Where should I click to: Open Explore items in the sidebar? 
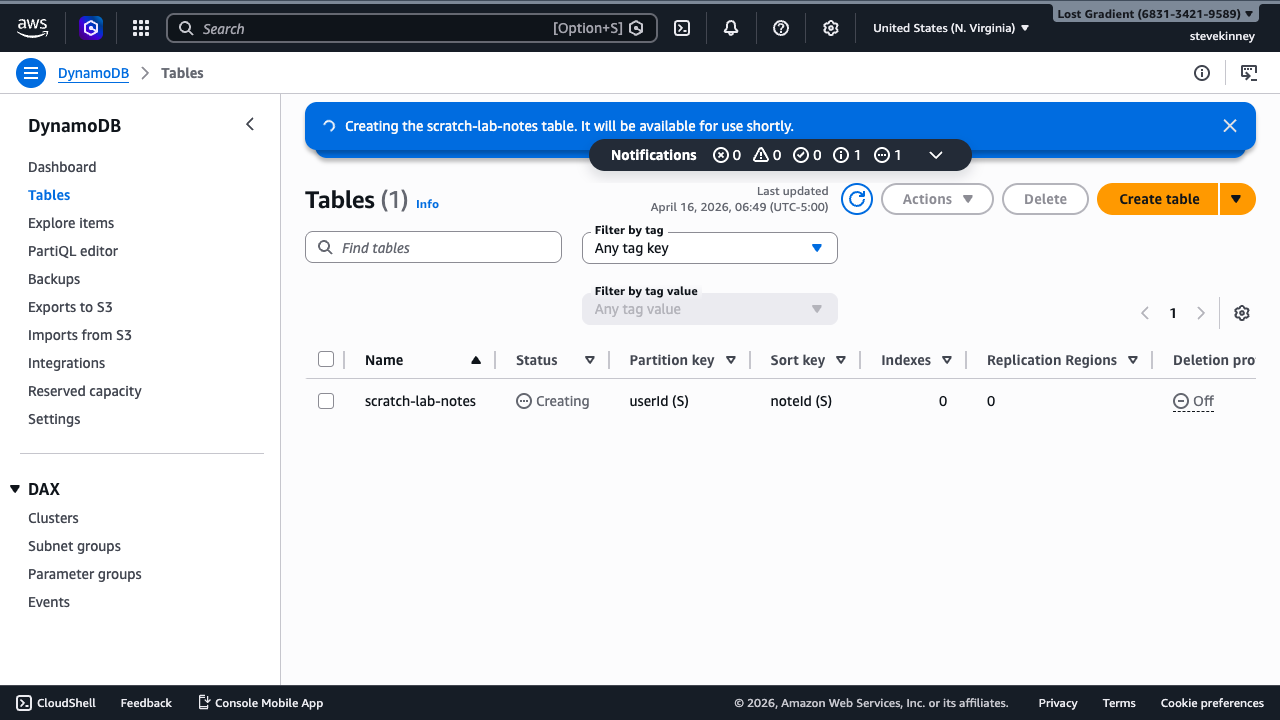(x=71, y=223)
